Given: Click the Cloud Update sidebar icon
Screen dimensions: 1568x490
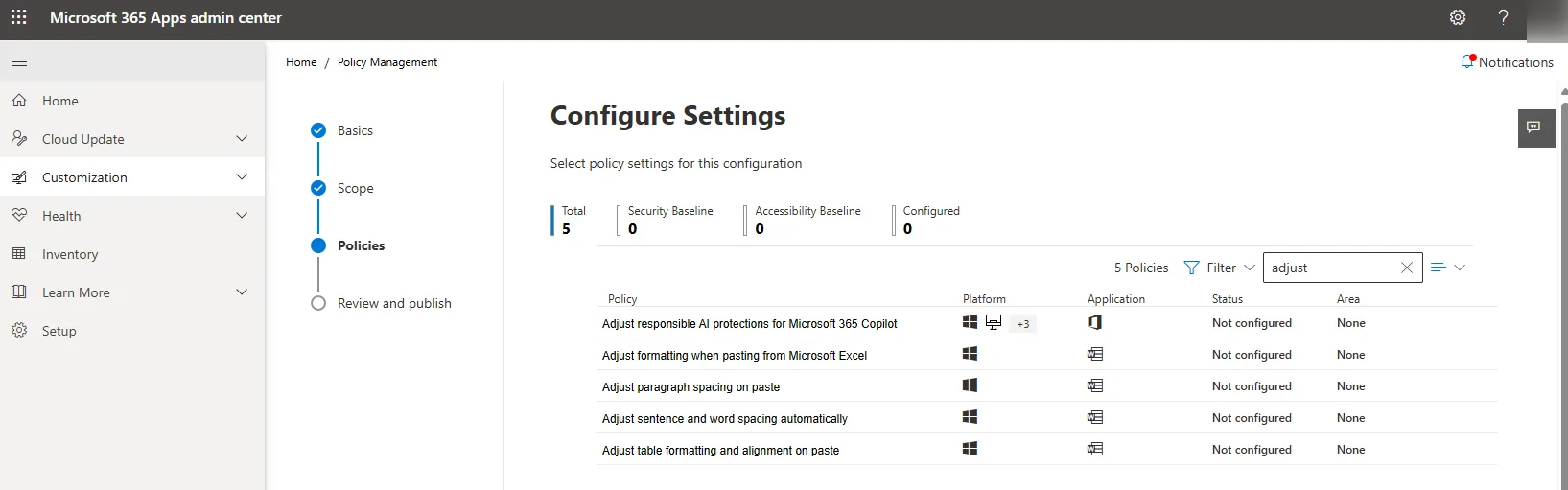Looking at the screenshot, I should tap(19, 139).
